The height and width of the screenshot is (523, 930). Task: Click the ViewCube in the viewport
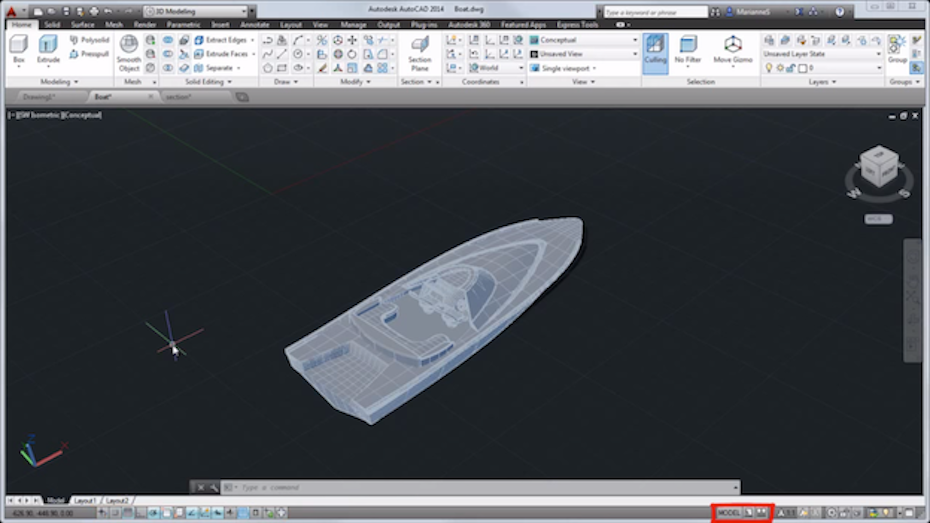[x=879, y=167]
